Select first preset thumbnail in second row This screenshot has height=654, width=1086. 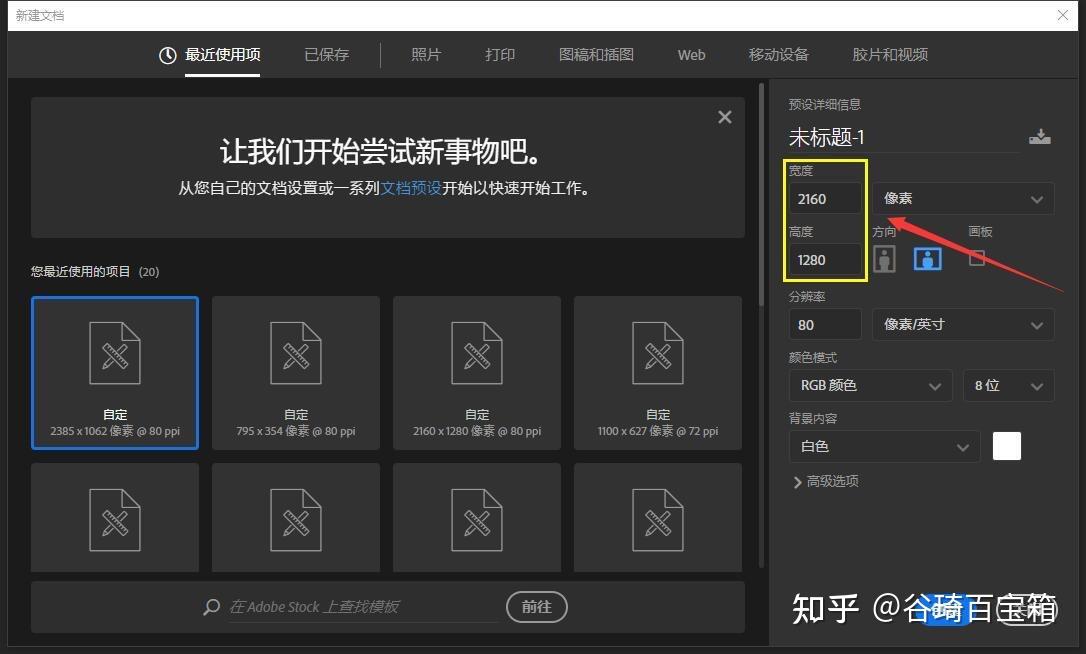coord(115,518)
